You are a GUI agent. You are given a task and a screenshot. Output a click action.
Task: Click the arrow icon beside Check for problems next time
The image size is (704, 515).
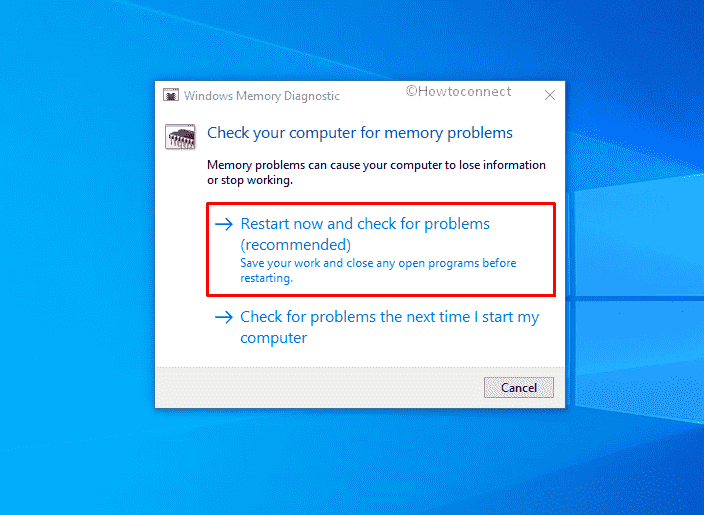click(224, 317)
